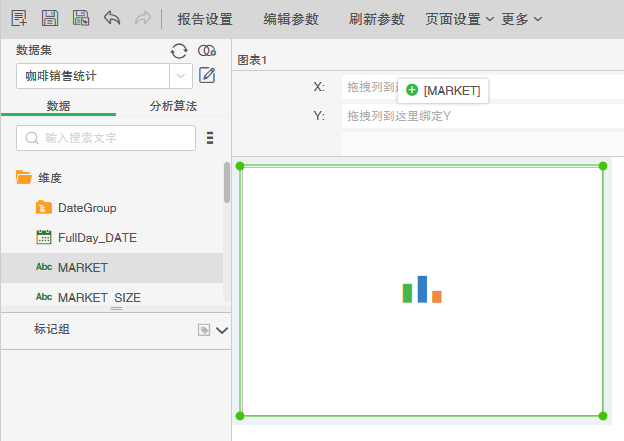Open the 页面设置 dropdown menu
624x441 pixels.
tap(459, 19)
